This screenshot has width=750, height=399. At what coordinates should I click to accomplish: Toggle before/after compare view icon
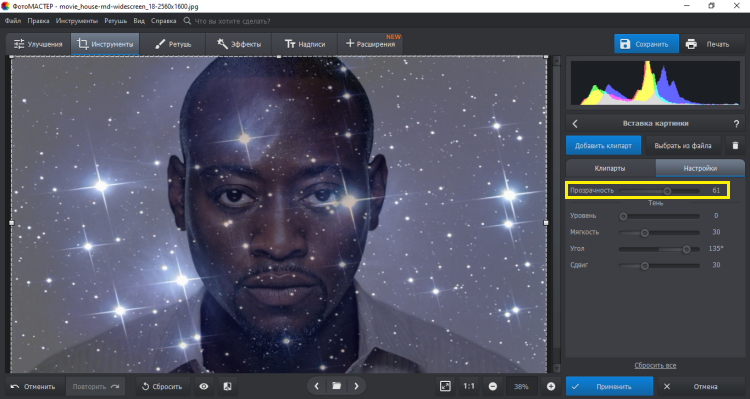228,386
